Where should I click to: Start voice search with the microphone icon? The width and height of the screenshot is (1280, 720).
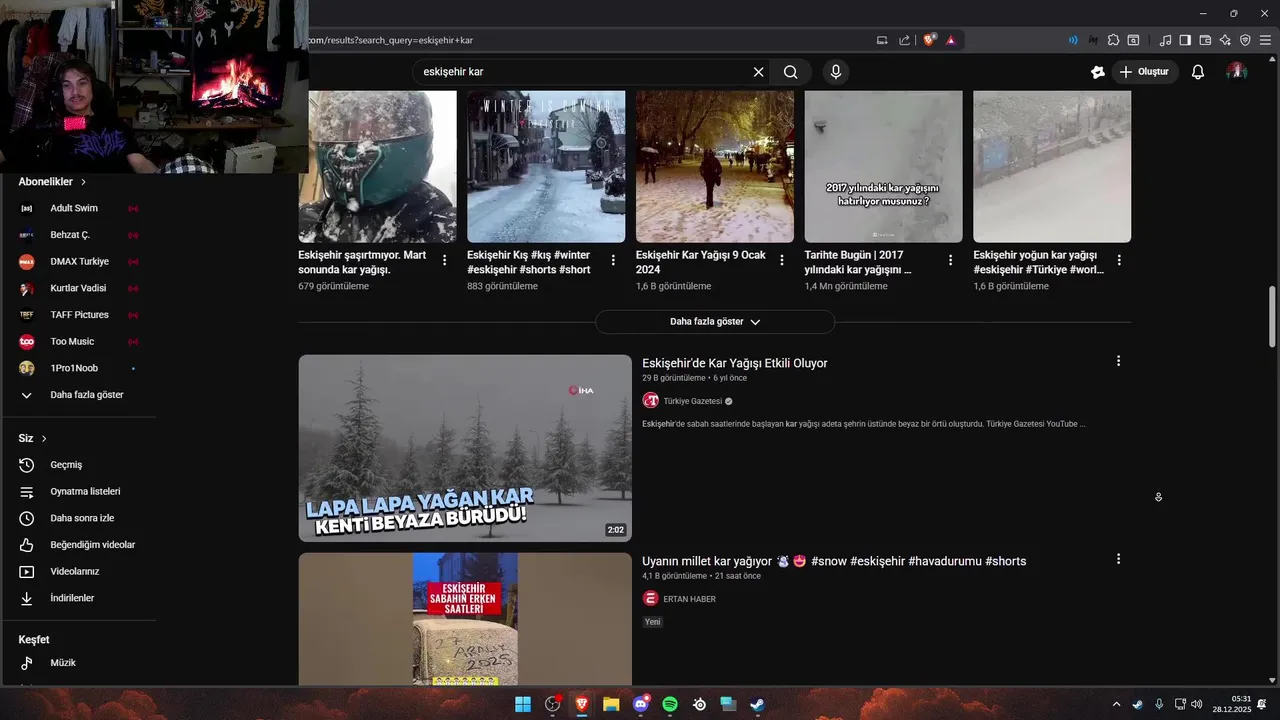836,72
